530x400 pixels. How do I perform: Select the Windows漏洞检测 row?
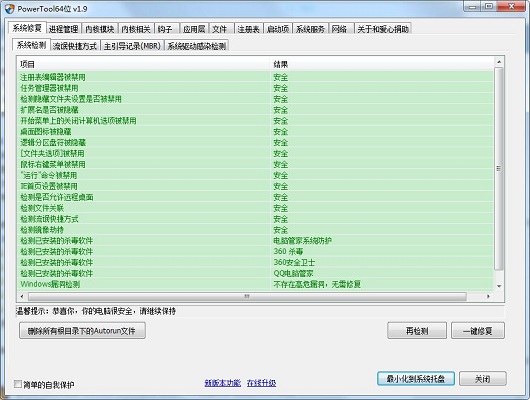coord(255,284)
